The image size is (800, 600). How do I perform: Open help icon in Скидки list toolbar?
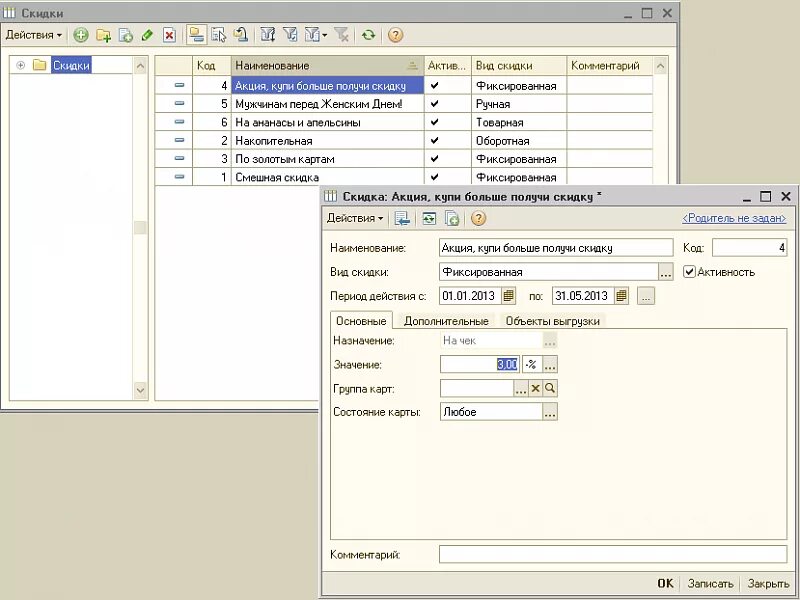395,35
